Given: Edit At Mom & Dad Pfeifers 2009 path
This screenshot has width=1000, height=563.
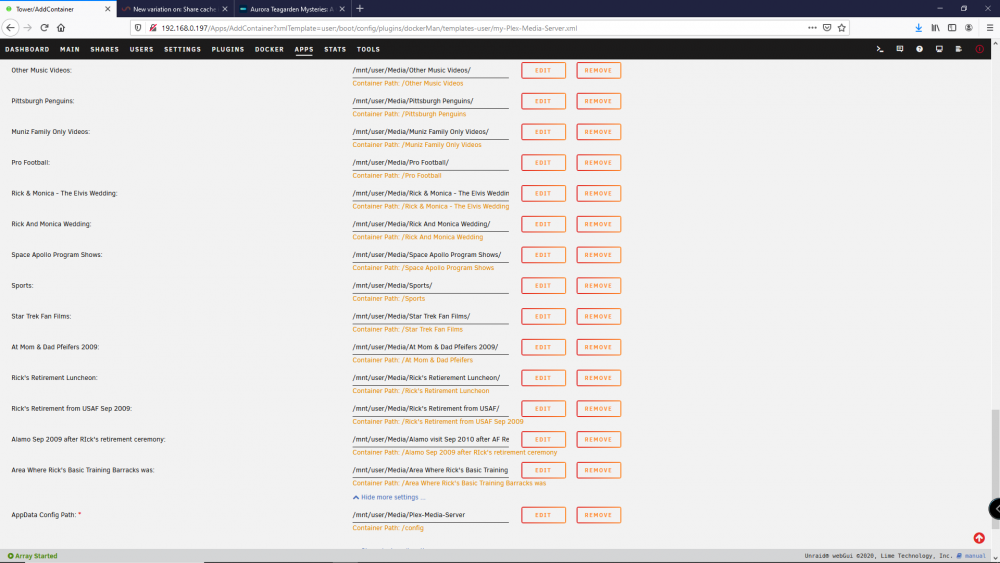Looking at the screenshot, I should tap(543, 347).
